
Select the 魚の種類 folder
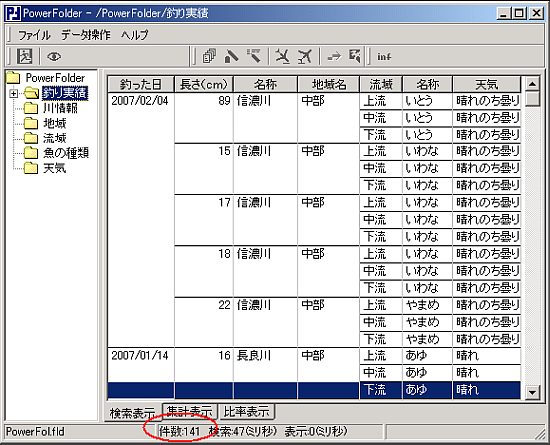tap(66, 153)
